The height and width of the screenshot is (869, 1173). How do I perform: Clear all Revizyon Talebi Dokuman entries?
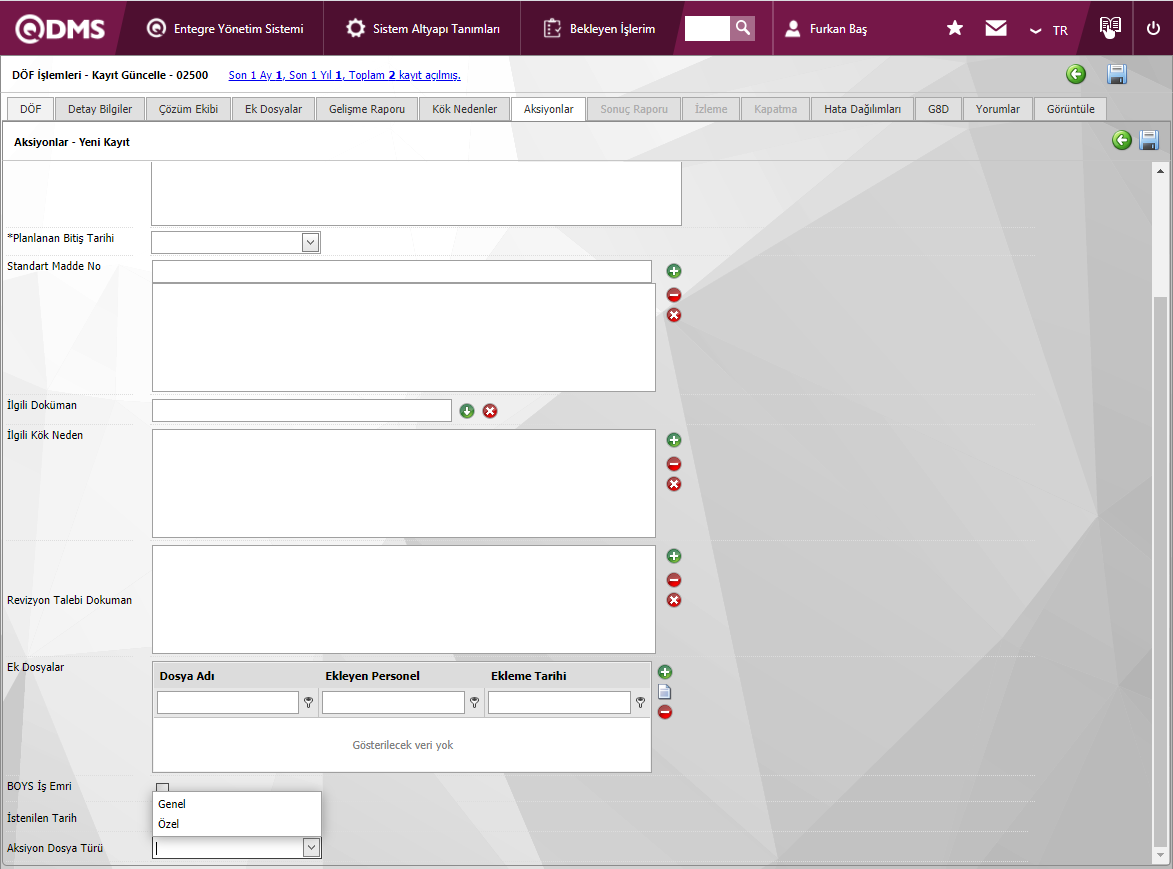tap(674, 600)
